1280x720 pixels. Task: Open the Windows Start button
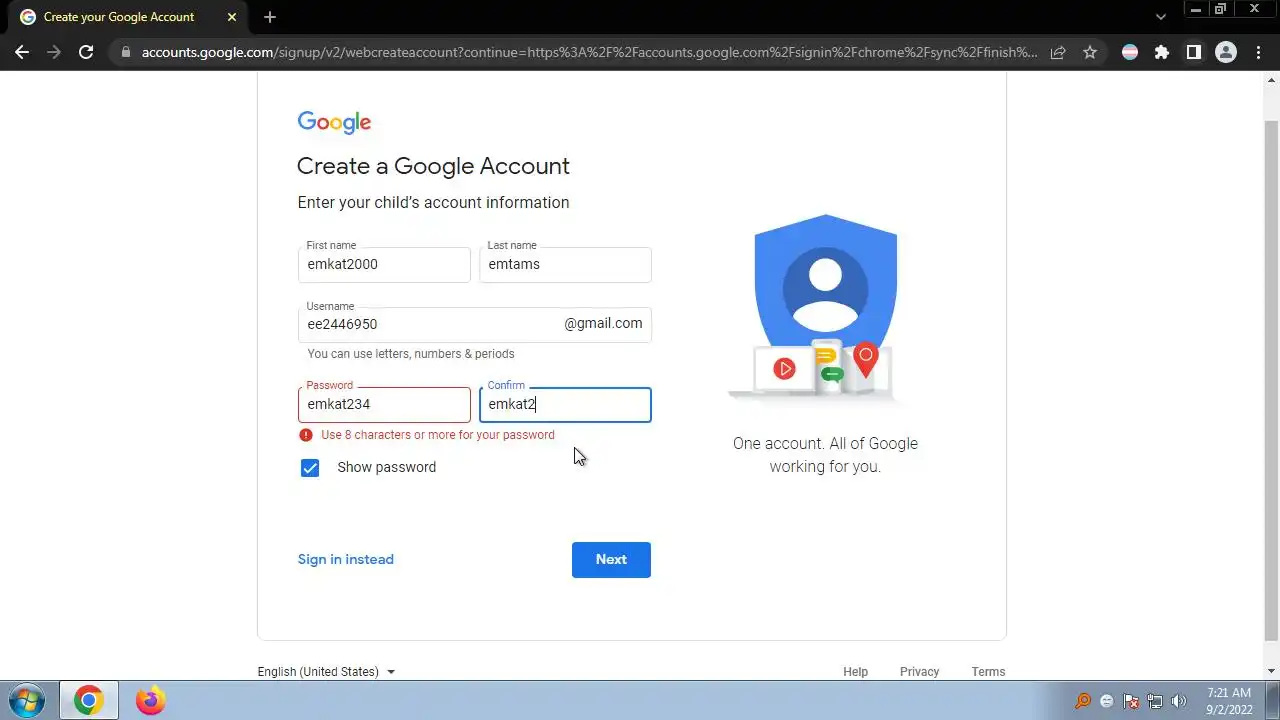[x=25, y=700]
